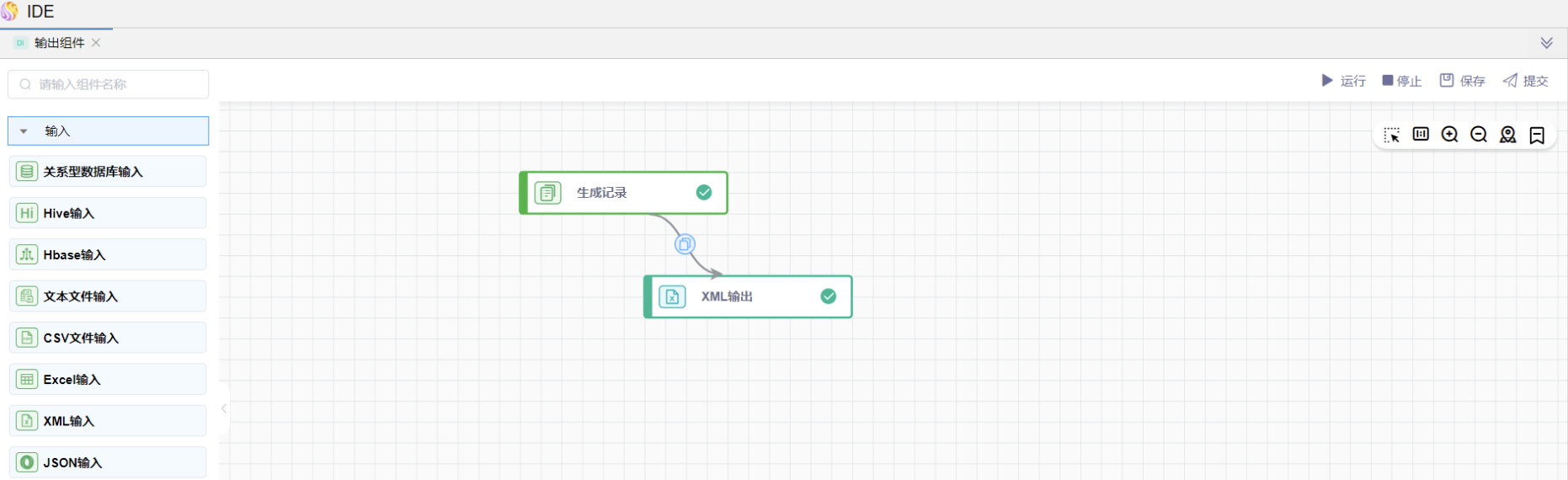Stop execution with 停止 button
The height and width of the screenshot is (480, 1568).
tap(1401, 81)
